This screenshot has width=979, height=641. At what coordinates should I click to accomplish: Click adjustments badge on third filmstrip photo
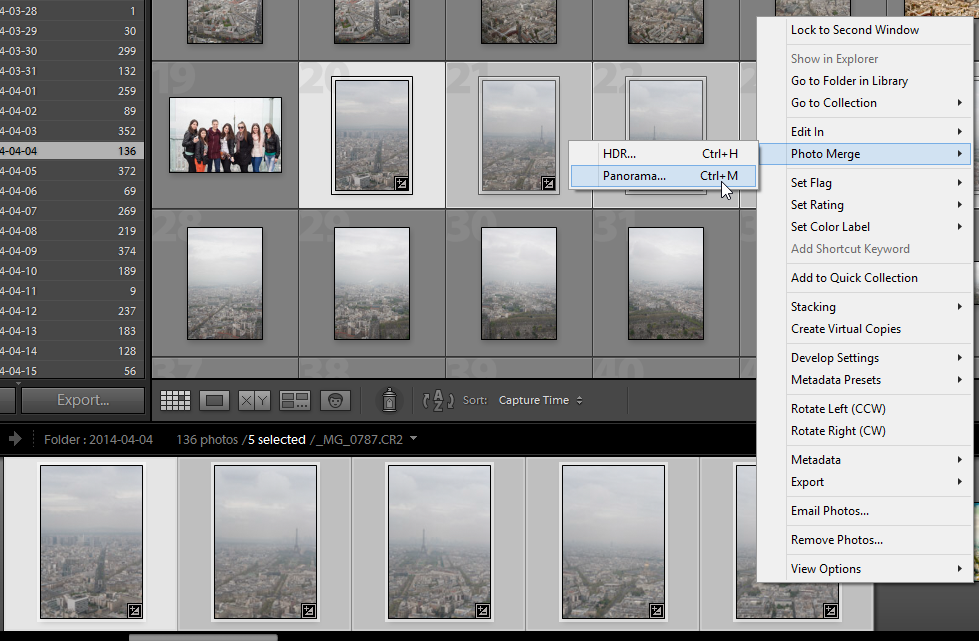(482, 610)
